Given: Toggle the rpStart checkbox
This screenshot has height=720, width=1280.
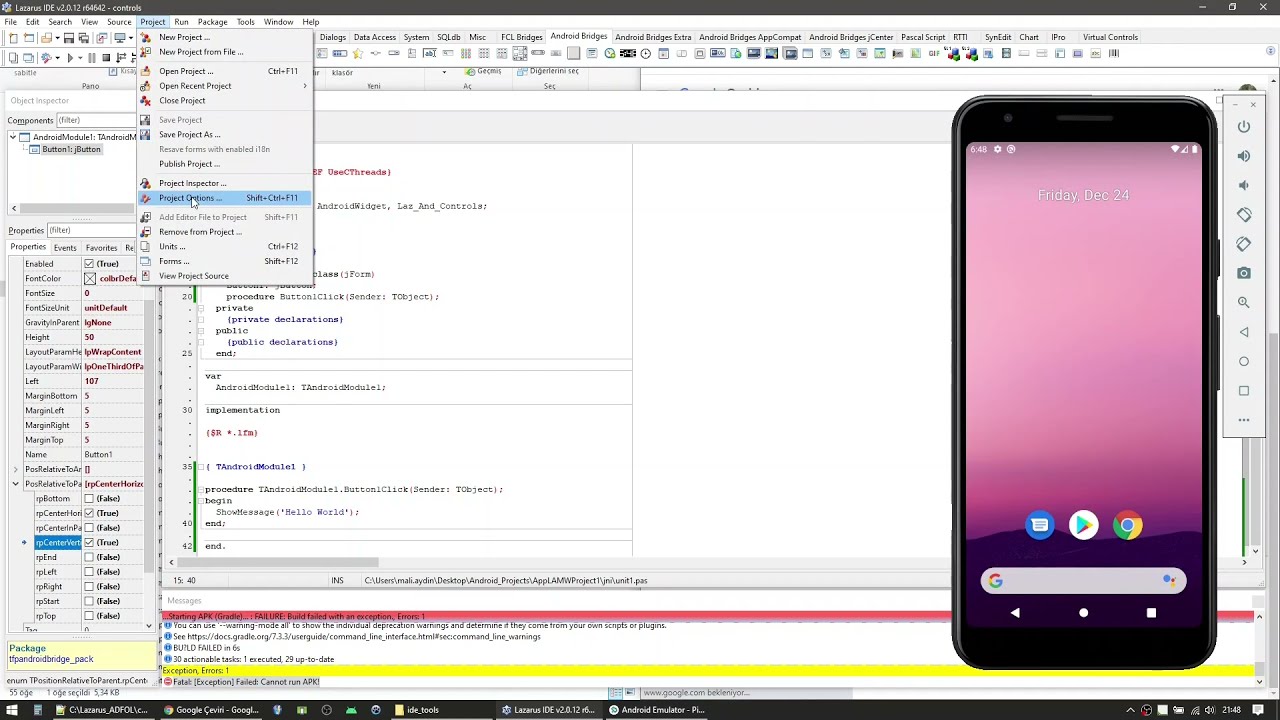Looking at the screenshot, I should coord(89,601).
